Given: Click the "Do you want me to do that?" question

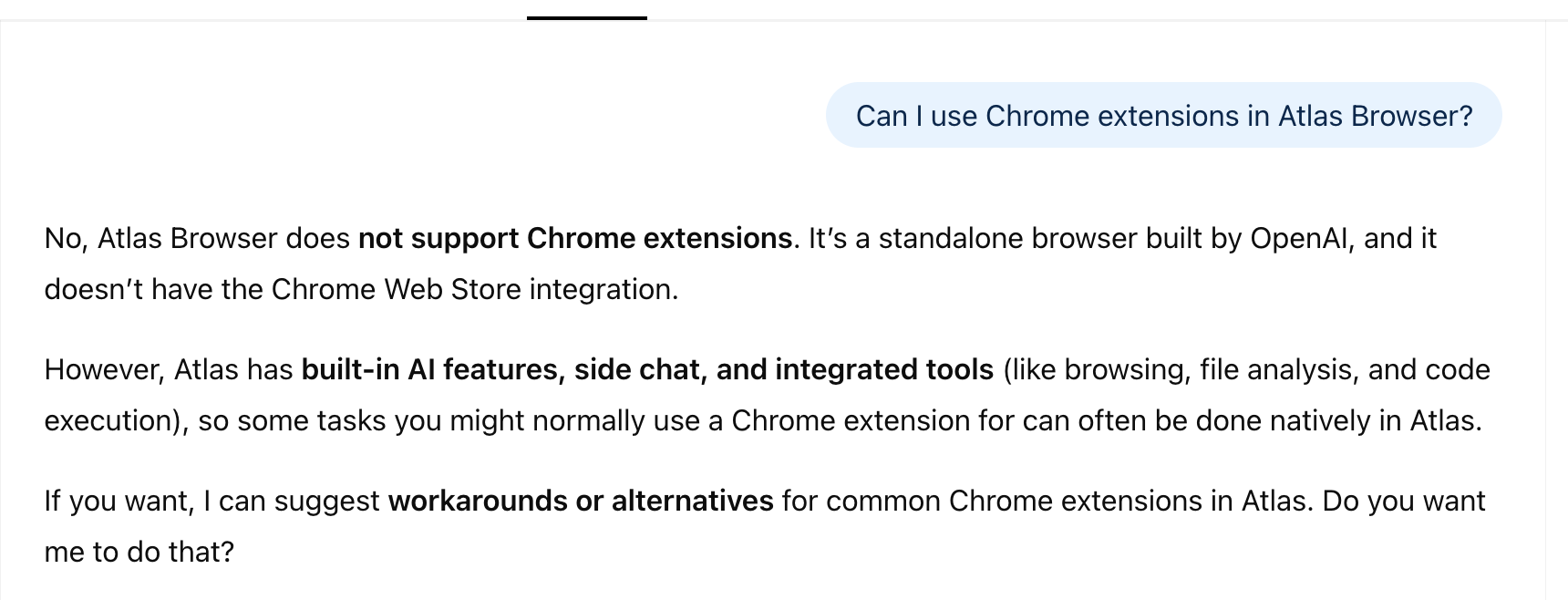Looking at the screenshot, I should pos(1404,501).
